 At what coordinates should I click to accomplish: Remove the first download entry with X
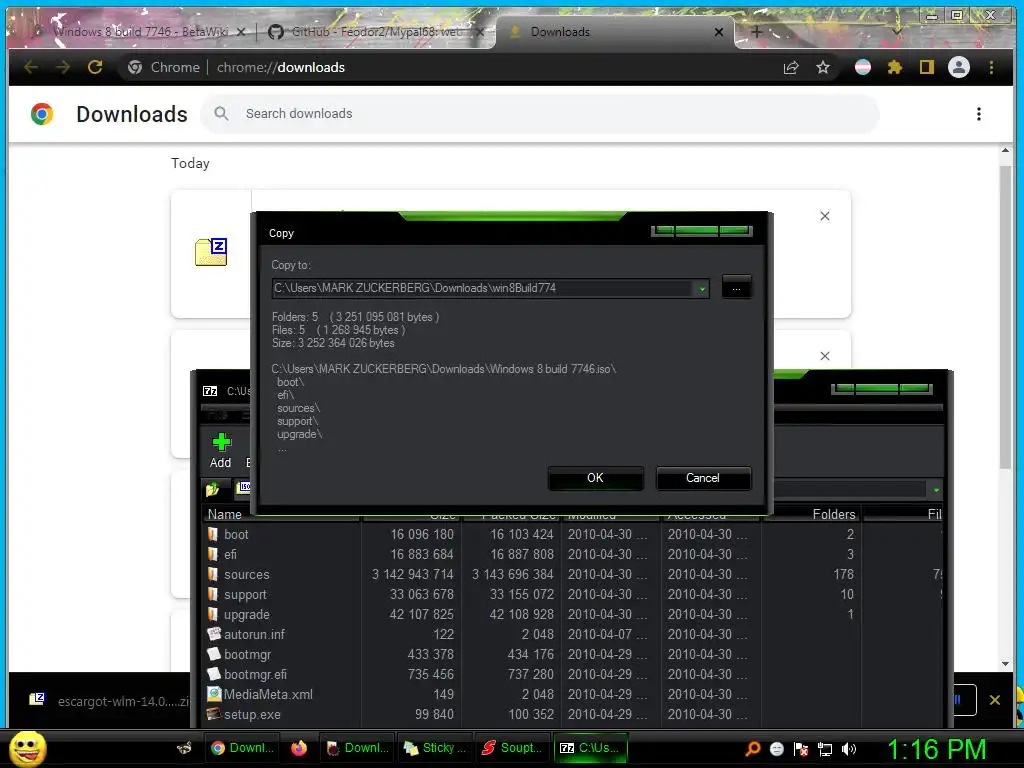(x=825, y=216)
